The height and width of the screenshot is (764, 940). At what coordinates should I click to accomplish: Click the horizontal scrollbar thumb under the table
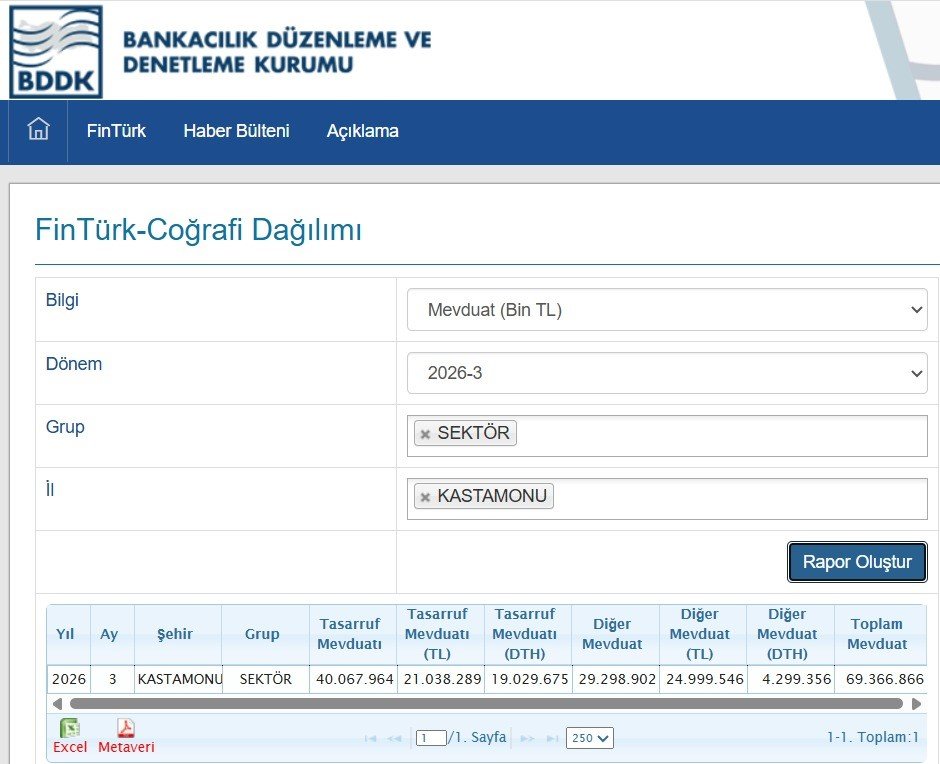(x=486, y=703)
